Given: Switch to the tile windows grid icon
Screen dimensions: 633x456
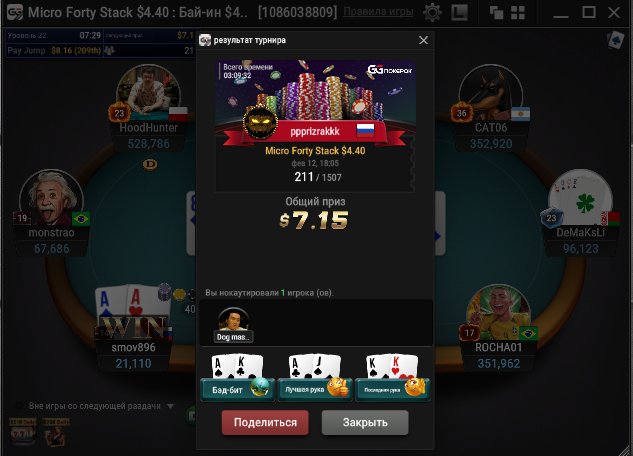Looking at the screenshot, I should click(518, 13).
